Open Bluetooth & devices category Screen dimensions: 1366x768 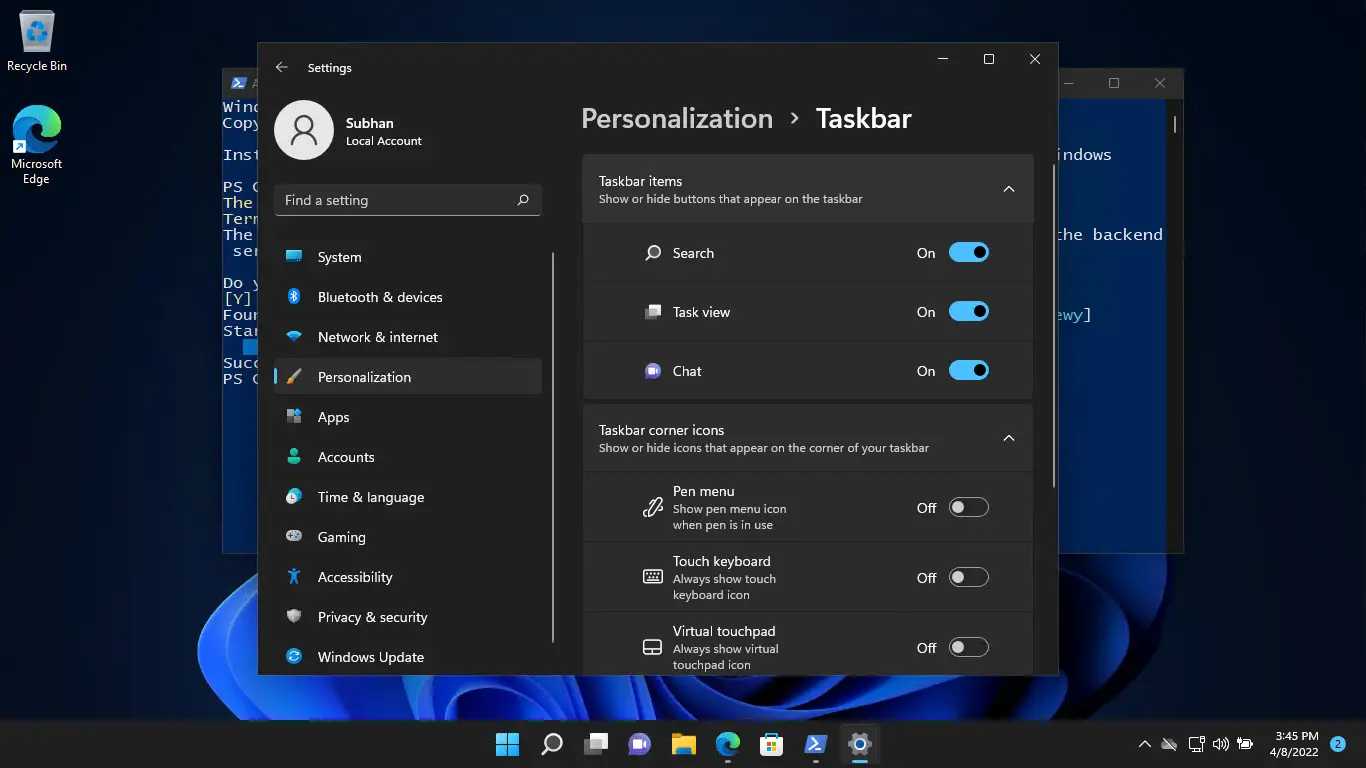[408, 297]
